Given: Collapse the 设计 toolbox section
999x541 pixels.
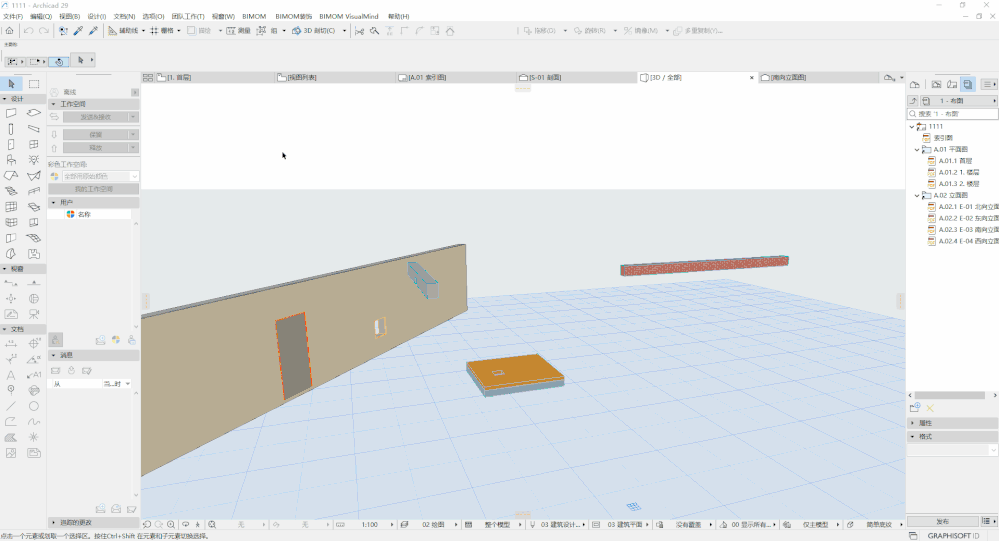Looking at the screenshot, I should [x=5, y=99].
